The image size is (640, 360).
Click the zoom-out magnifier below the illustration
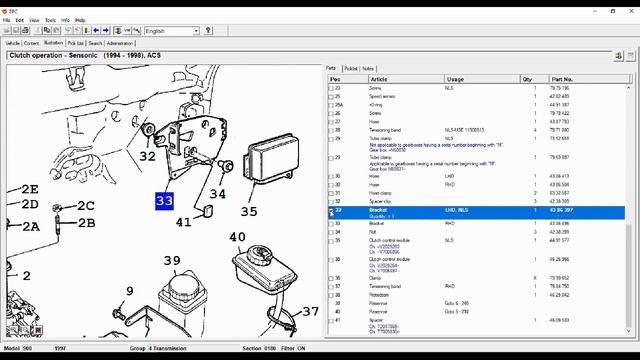(x=25, y=330)
